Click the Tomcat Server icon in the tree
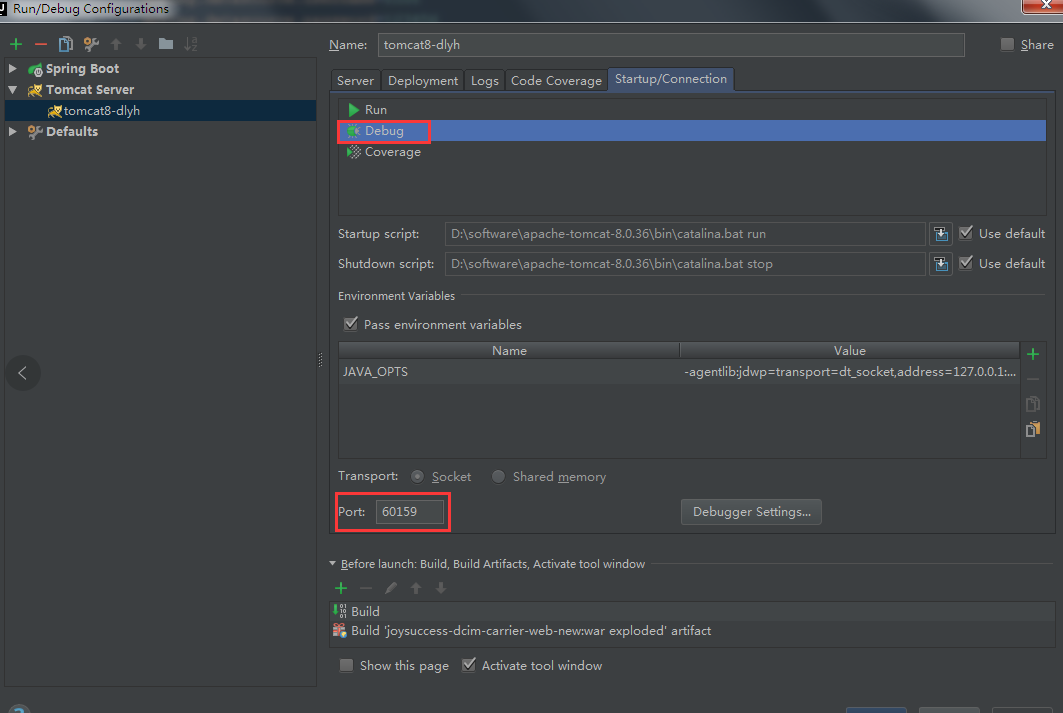The height and width of the screenshot is (713, 1063). (35, 90)
